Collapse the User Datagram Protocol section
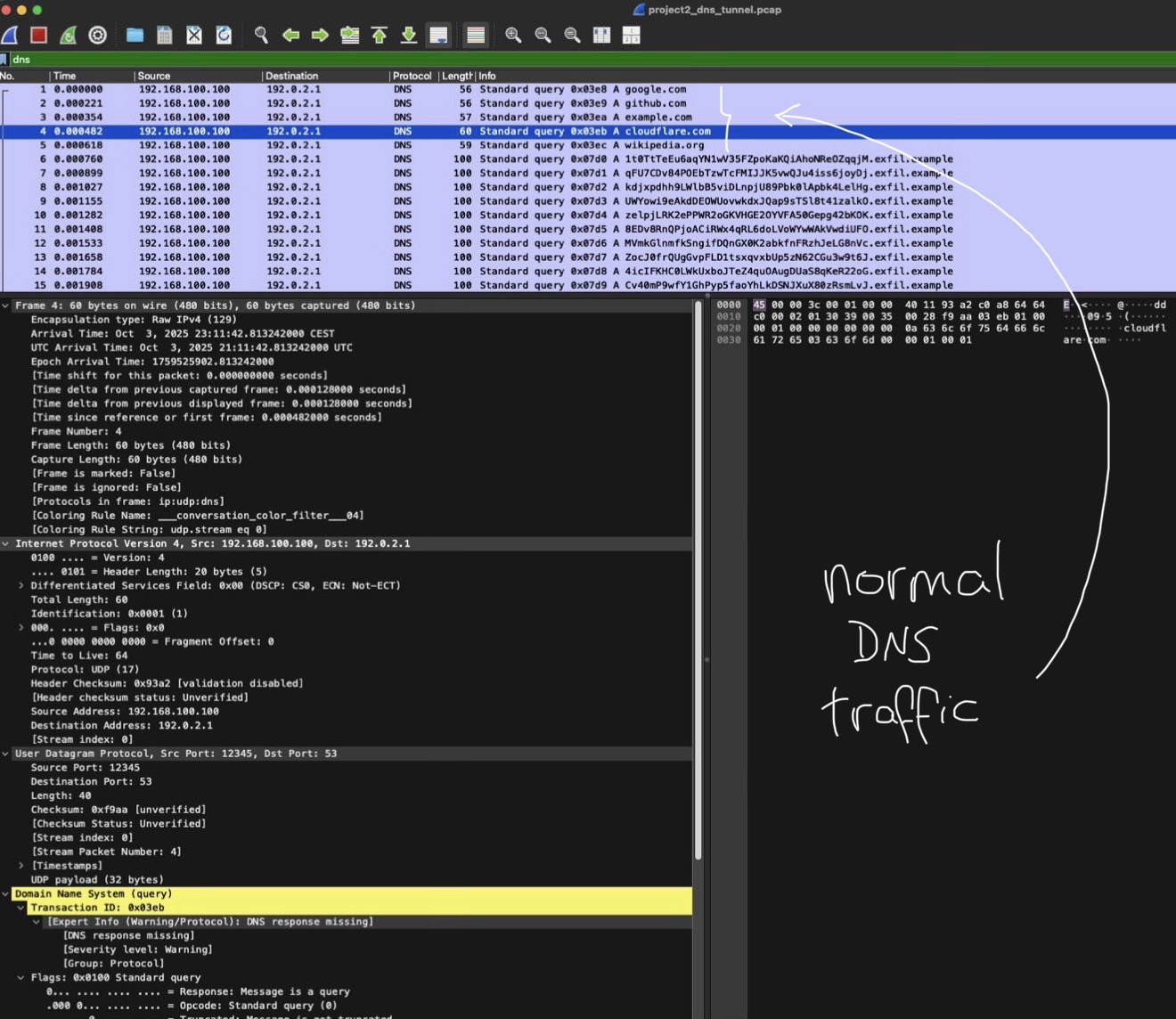 pyautogui.click(x=6, y=754)
